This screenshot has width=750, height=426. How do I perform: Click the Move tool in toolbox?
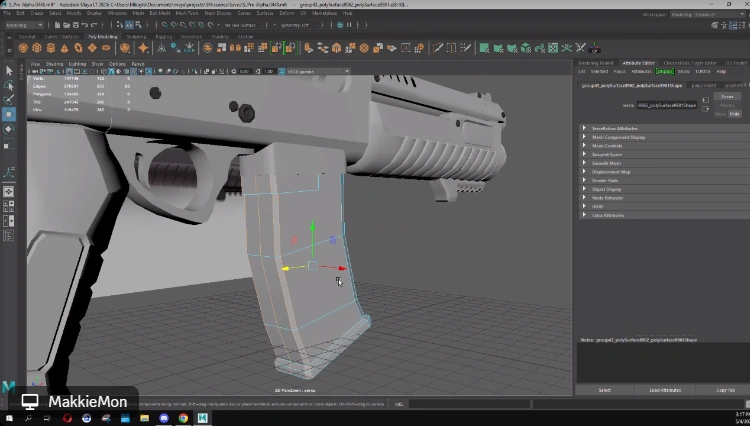(9, 115)
